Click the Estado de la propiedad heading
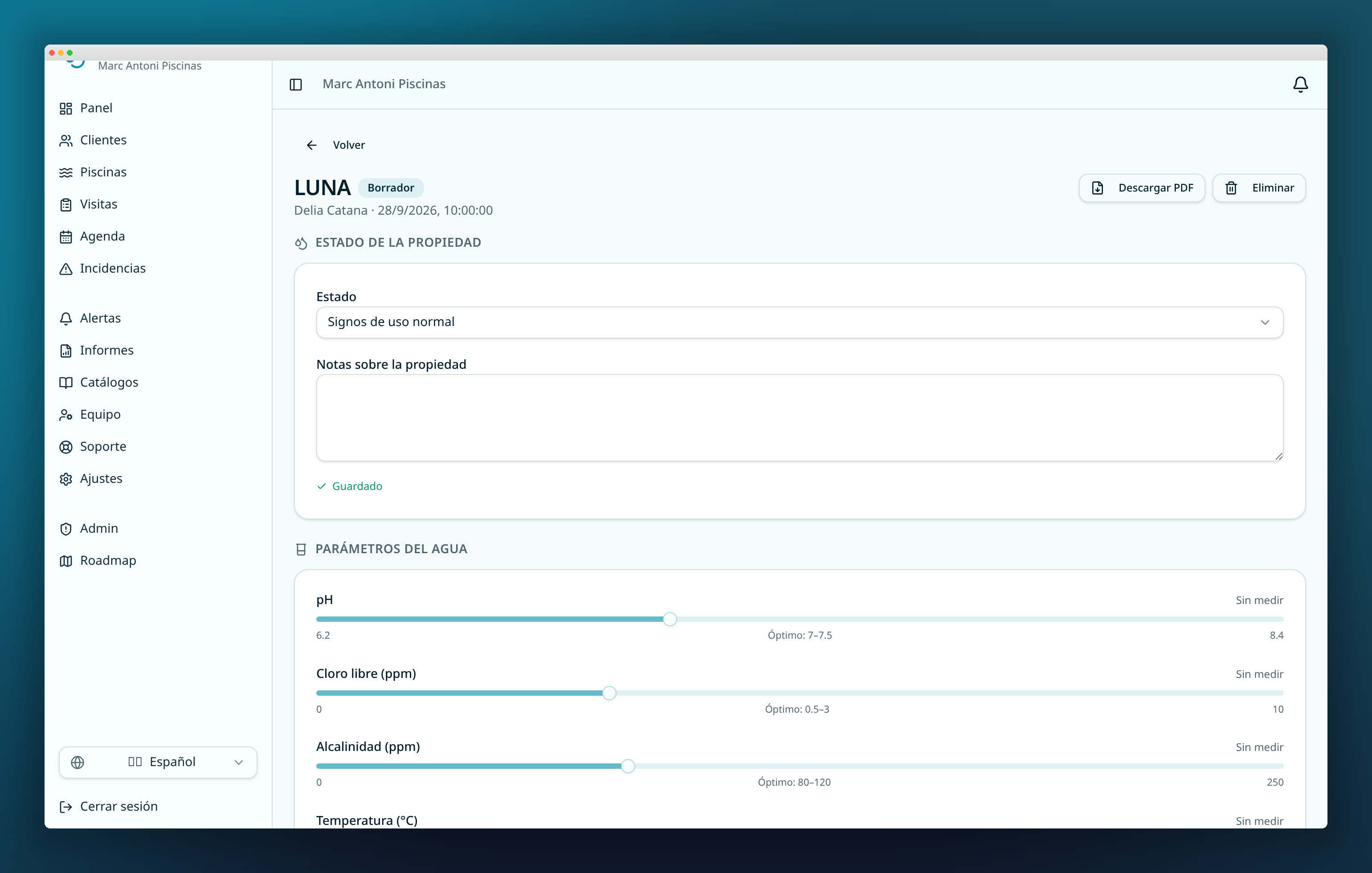1372x873 pixels. click(398, 243)
